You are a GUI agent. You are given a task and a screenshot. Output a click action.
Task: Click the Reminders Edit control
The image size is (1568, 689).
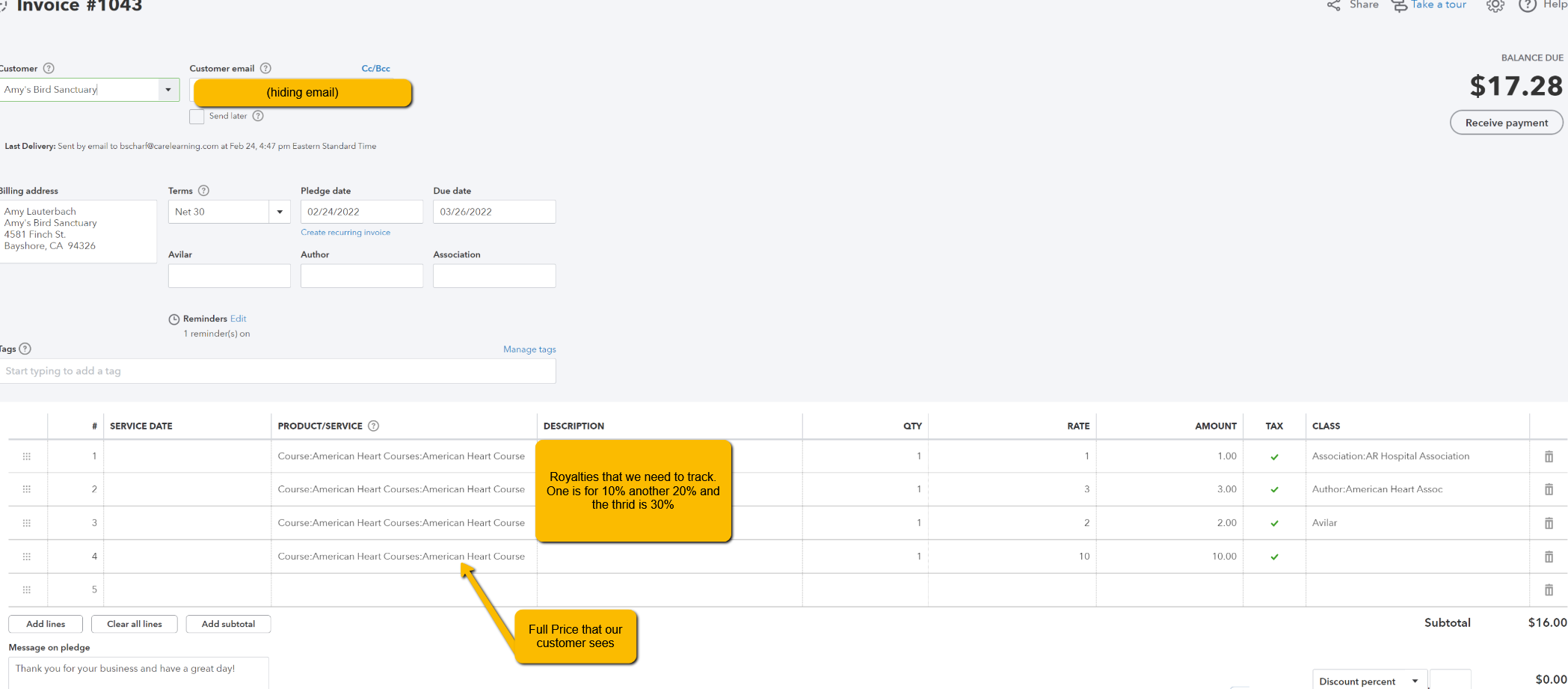239,318
